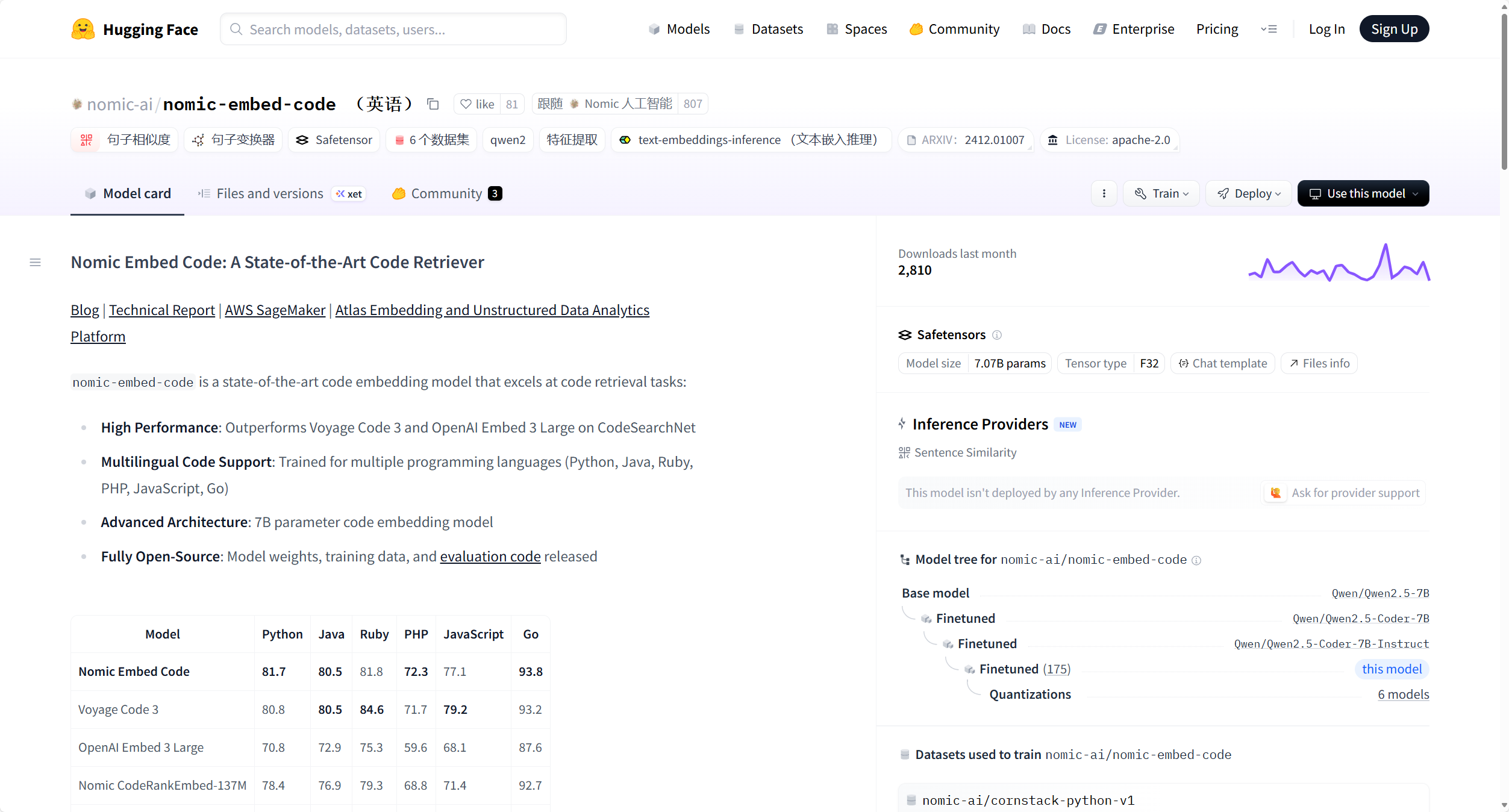
Task: Go to Datasets in the top navigation
Action: tap(768, 29)
